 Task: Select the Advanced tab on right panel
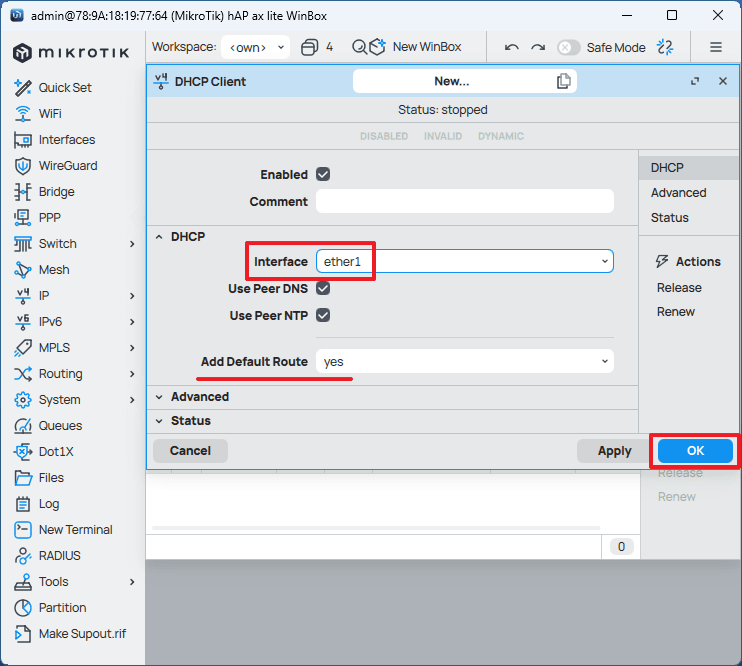tap(678, 193)
